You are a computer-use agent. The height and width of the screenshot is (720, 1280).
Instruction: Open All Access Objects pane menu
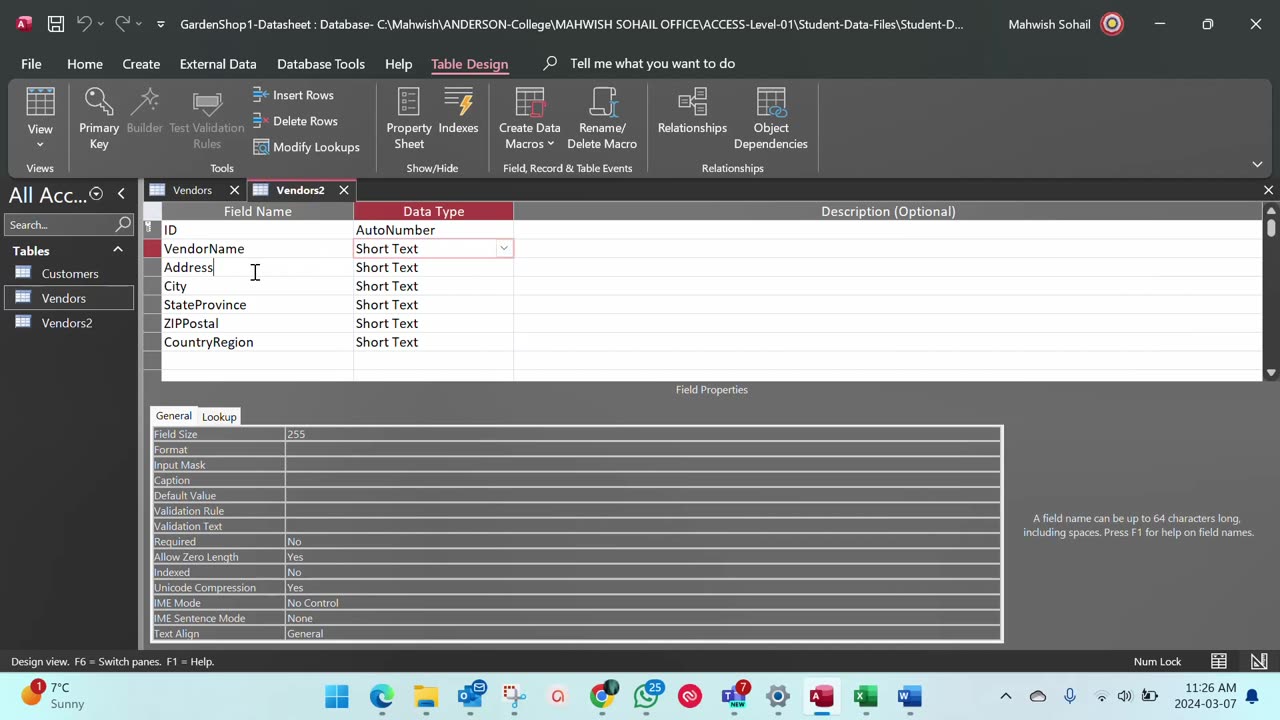click(x=96, y=194)
